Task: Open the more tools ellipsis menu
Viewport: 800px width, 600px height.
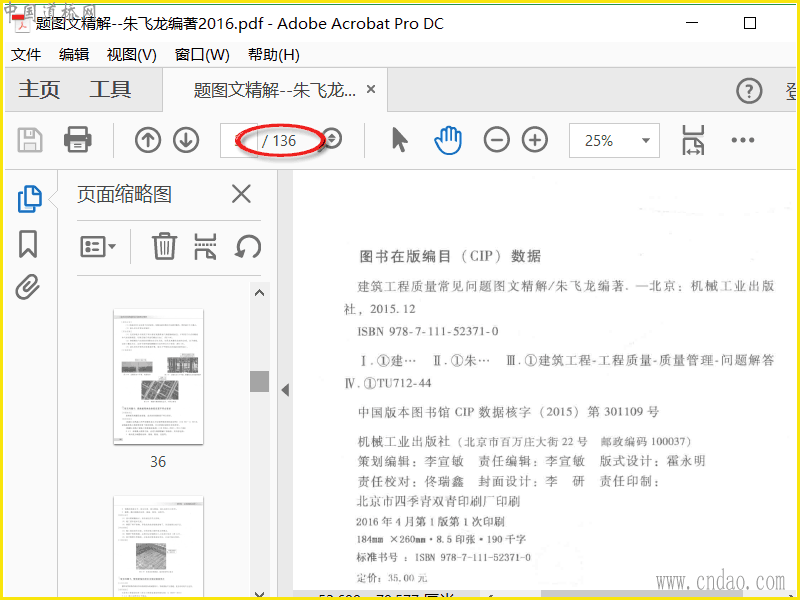Action: (742, 140)
